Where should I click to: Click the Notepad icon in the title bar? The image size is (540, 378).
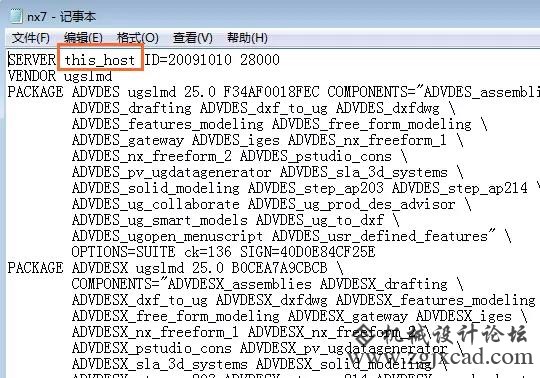pos(16,17)
